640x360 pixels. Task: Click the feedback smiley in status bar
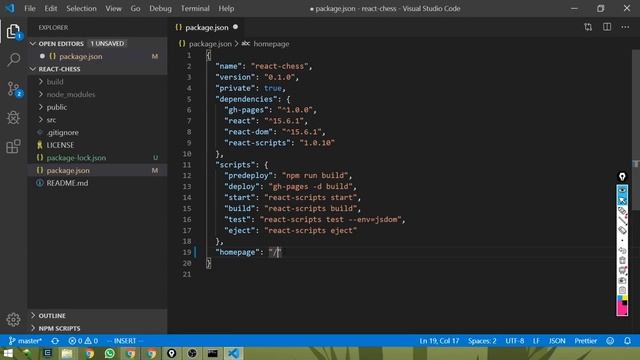pos(610,341)
